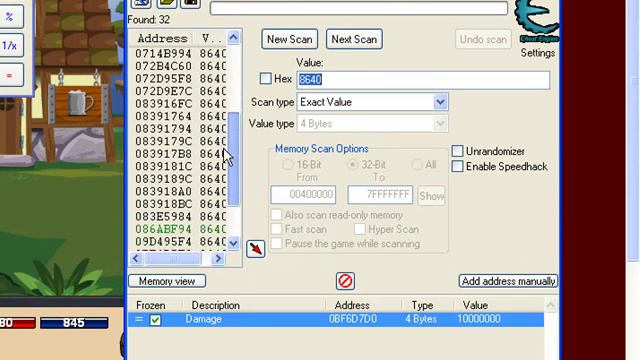Start a New Scan
The width and height of the screenshot is (640, 360).
click(x=289, y=39)
